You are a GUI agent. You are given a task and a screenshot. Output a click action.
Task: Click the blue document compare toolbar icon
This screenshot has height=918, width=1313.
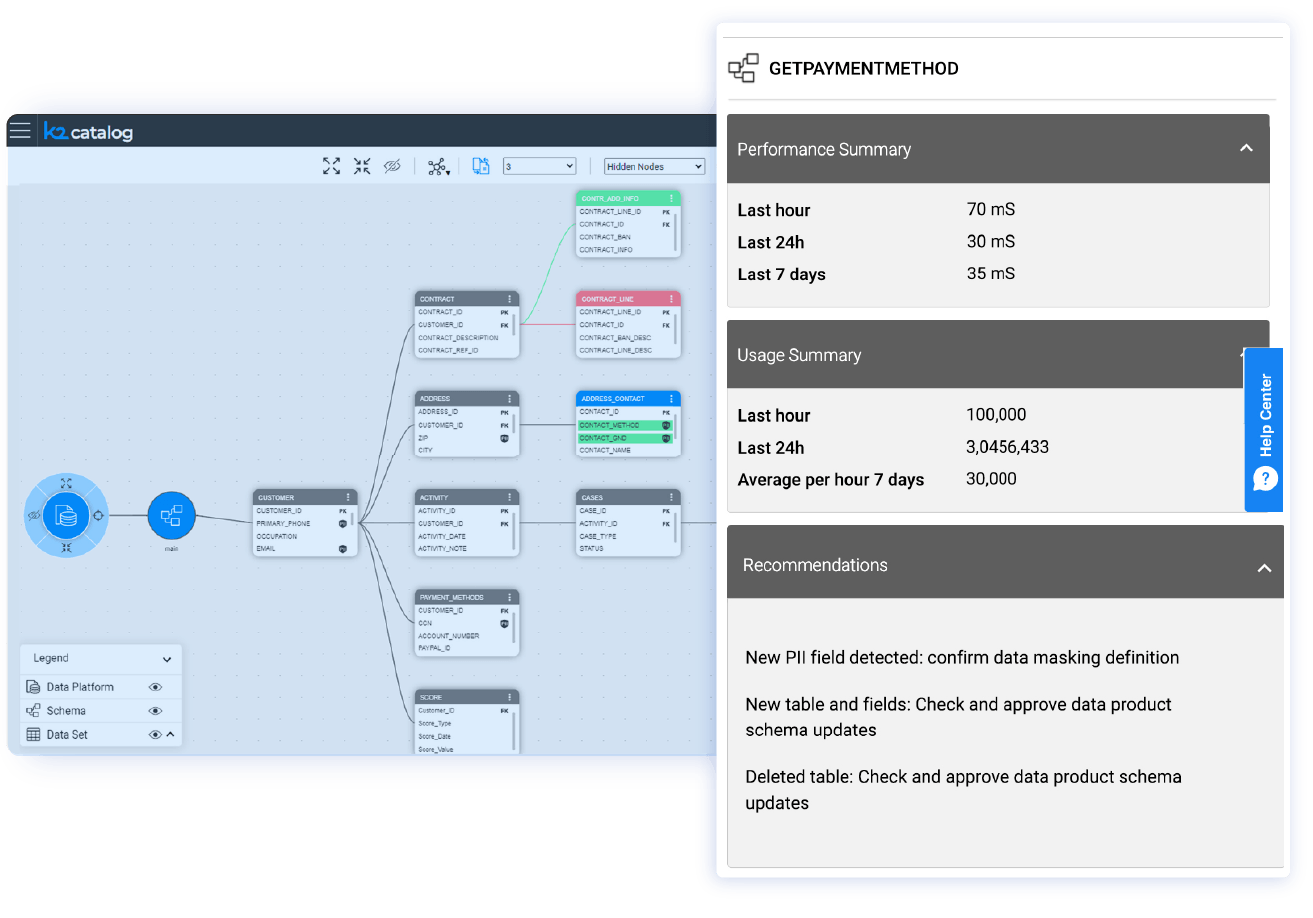(x=481, y=166)
